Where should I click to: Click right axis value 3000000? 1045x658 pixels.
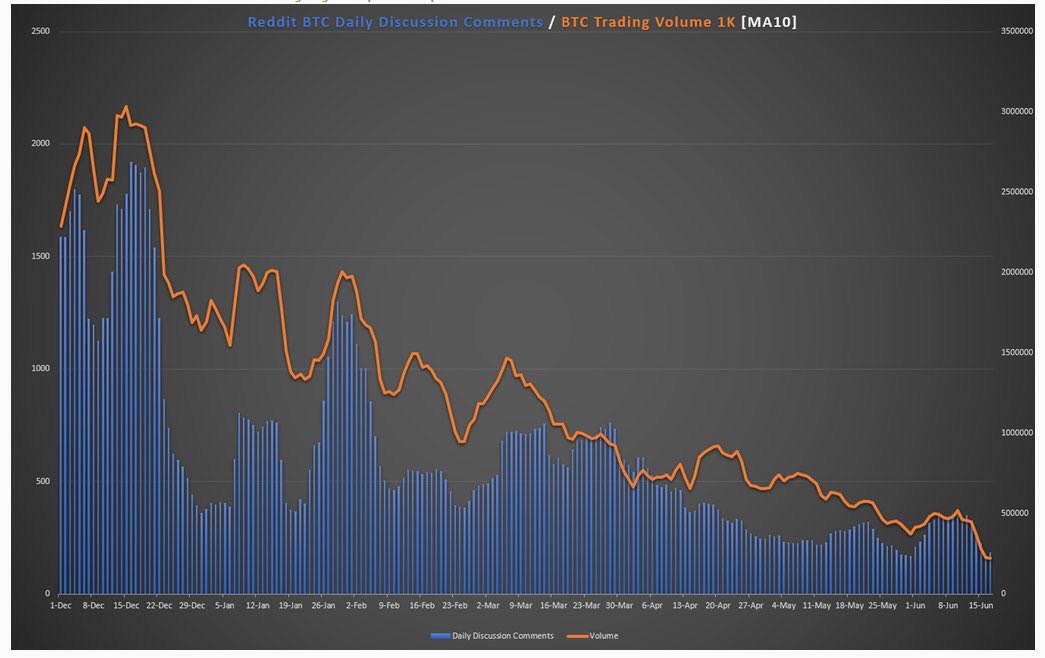coord(1017,111)
